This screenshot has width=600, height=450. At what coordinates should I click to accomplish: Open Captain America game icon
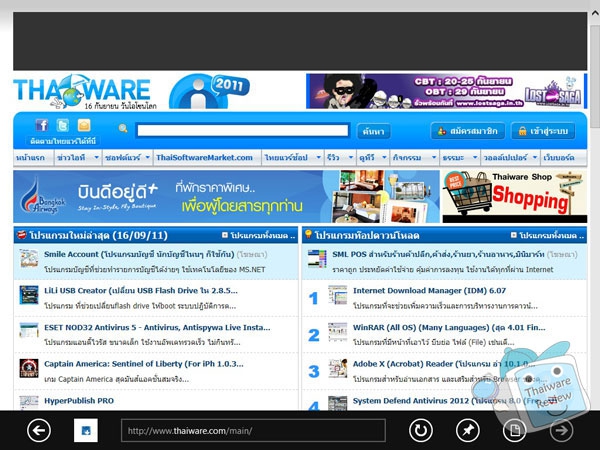[x=29, y=368]
